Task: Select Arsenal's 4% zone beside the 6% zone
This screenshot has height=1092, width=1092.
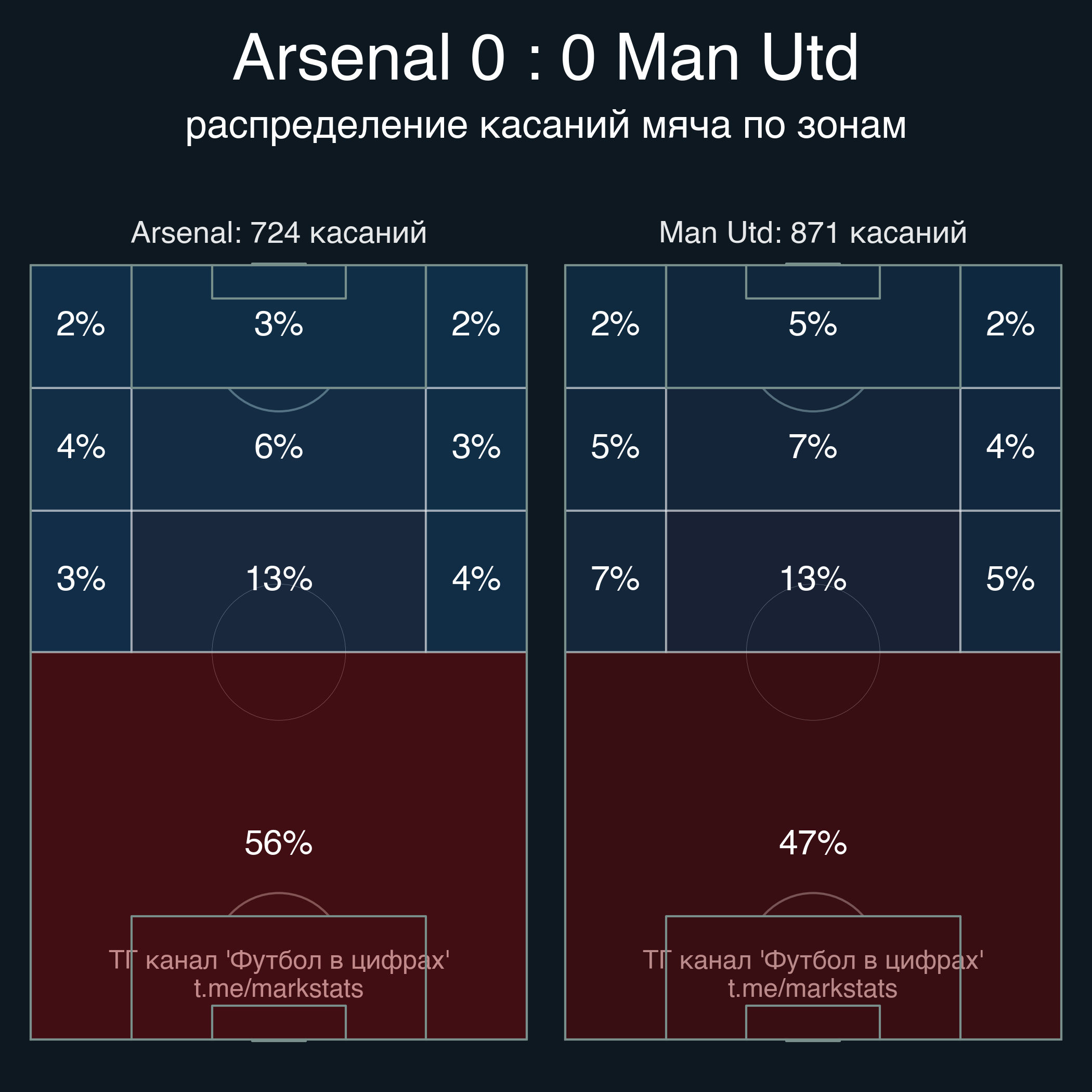Action: pos(81,447)
